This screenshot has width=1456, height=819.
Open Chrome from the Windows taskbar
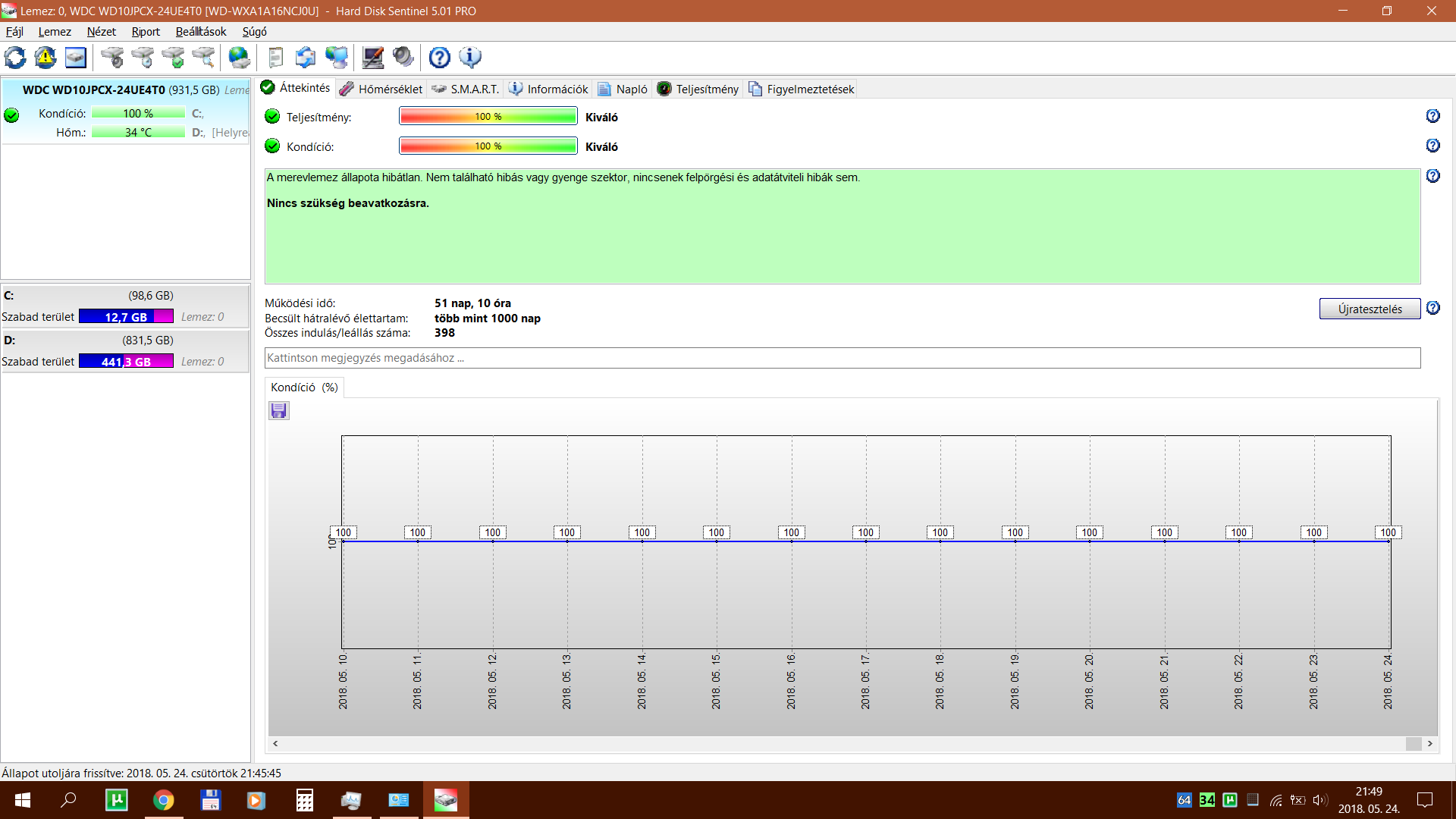[163, 800]
